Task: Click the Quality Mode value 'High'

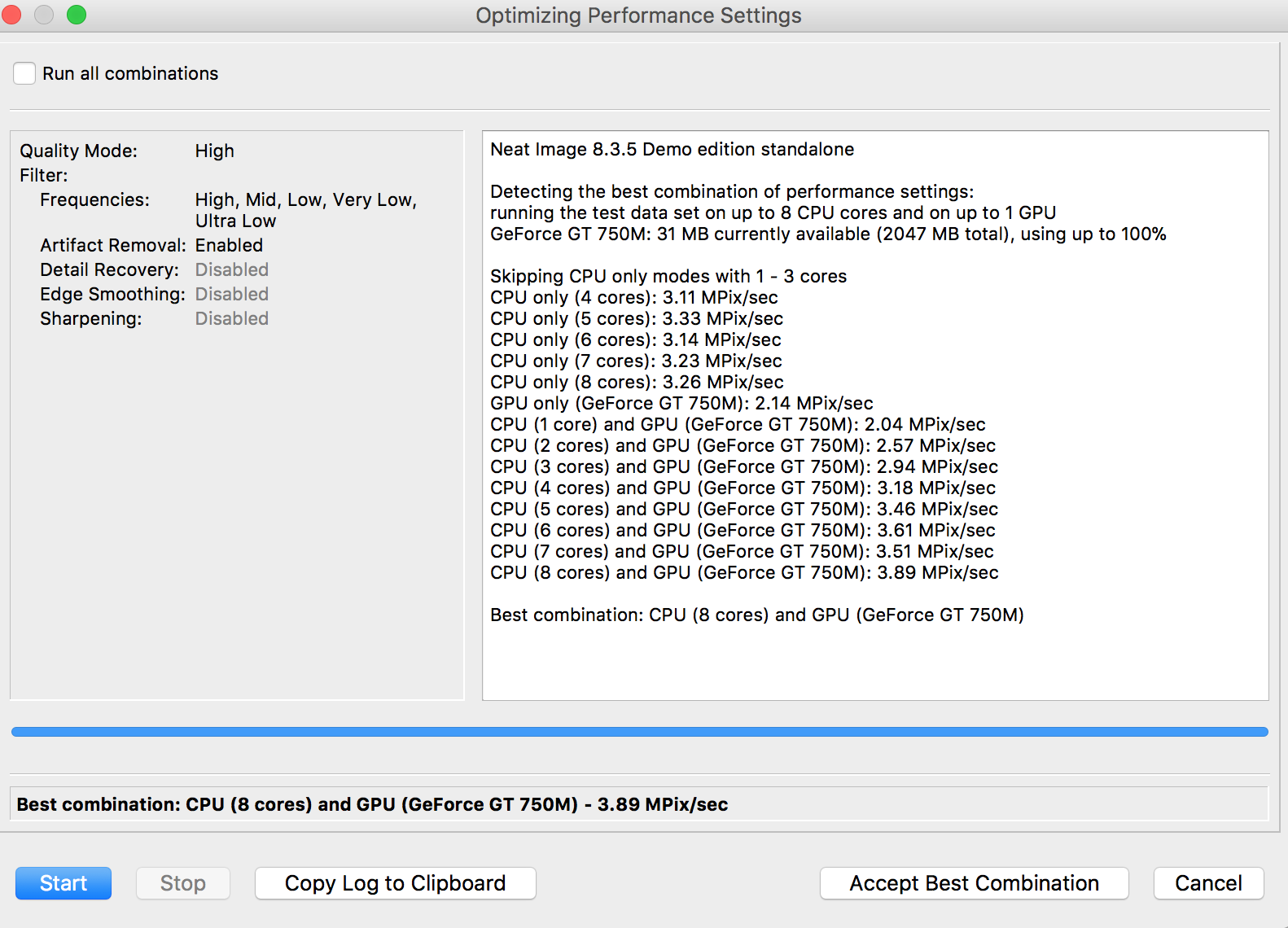Action: pyautogui.click(x=215, y=151)
